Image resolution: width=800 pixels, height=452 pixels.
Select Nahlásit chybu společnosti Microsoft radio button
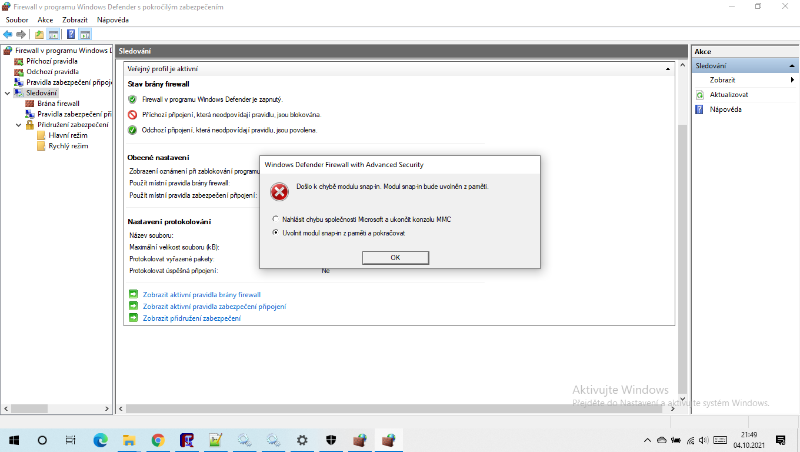coord(276,219)
